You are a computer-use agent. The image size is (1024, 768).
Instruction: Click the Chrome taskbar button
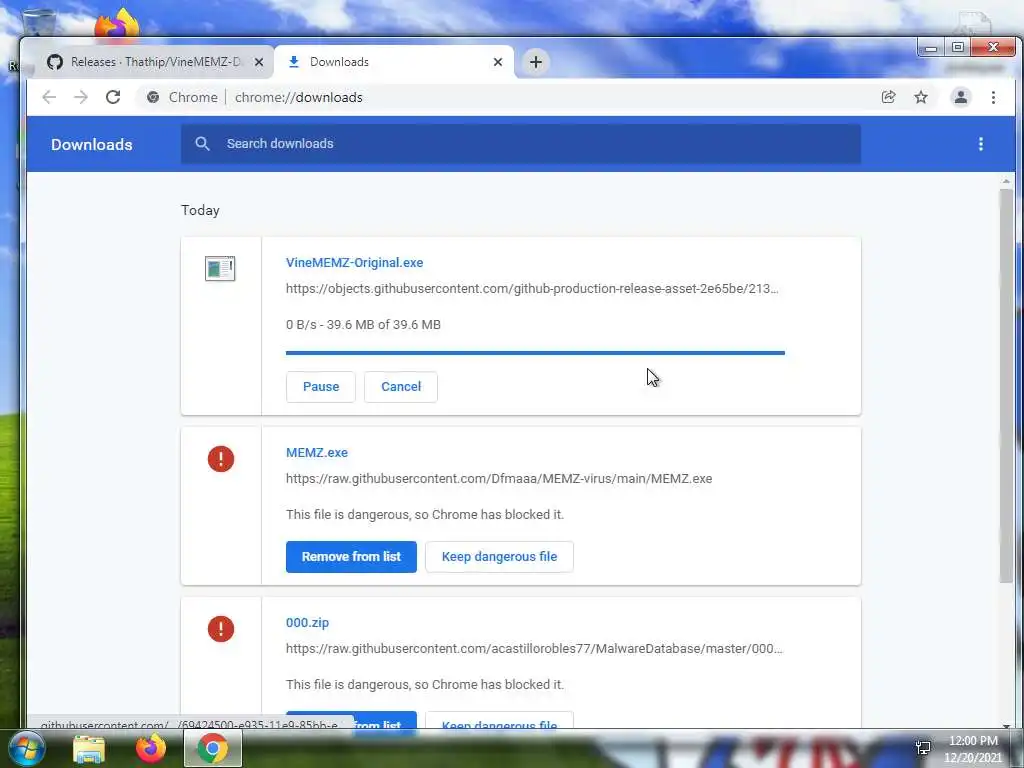(213, 748)
